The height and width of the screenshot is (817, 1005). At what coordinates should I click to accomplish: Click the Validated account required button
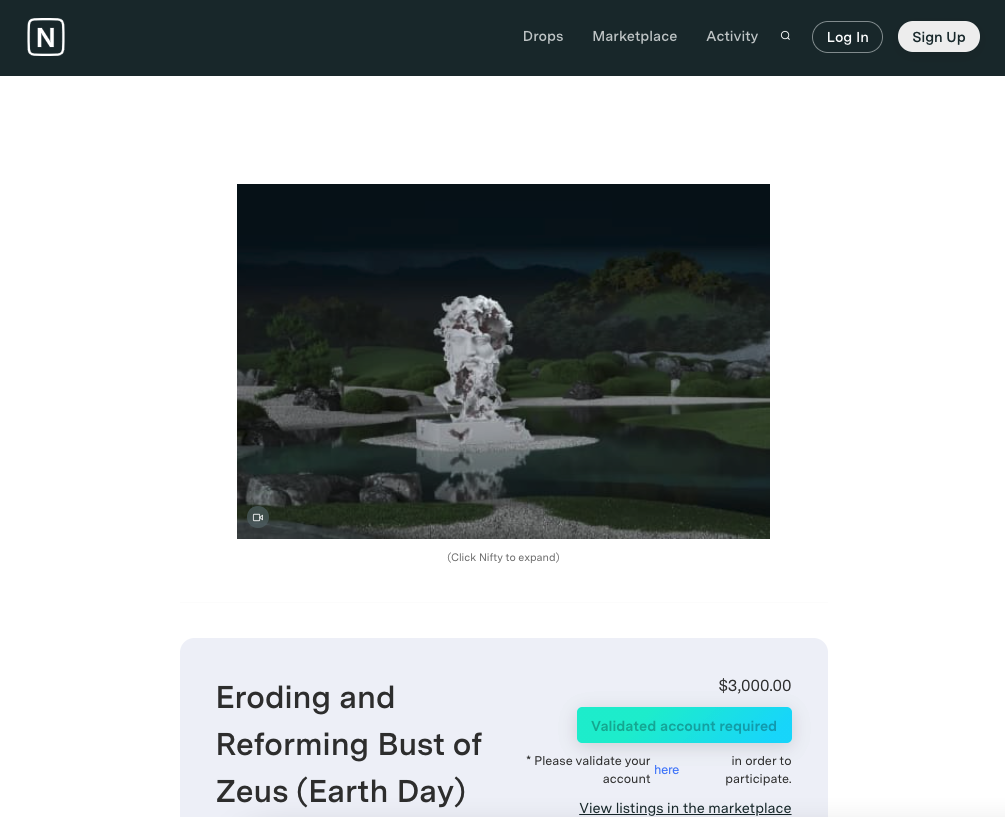coord(684,725)
